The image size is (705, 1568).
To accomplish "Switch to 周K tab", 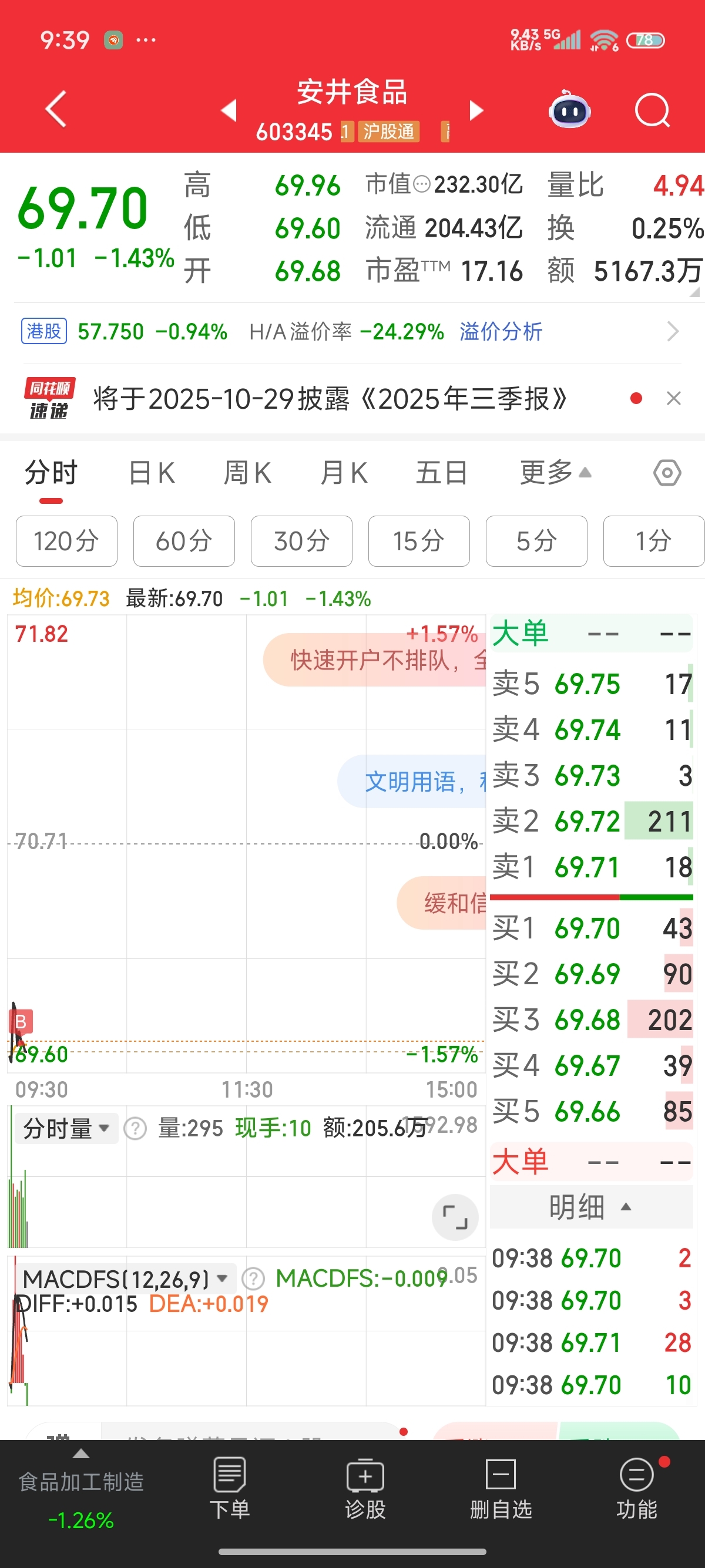I will pyautogui.click(x=247, y=473).
